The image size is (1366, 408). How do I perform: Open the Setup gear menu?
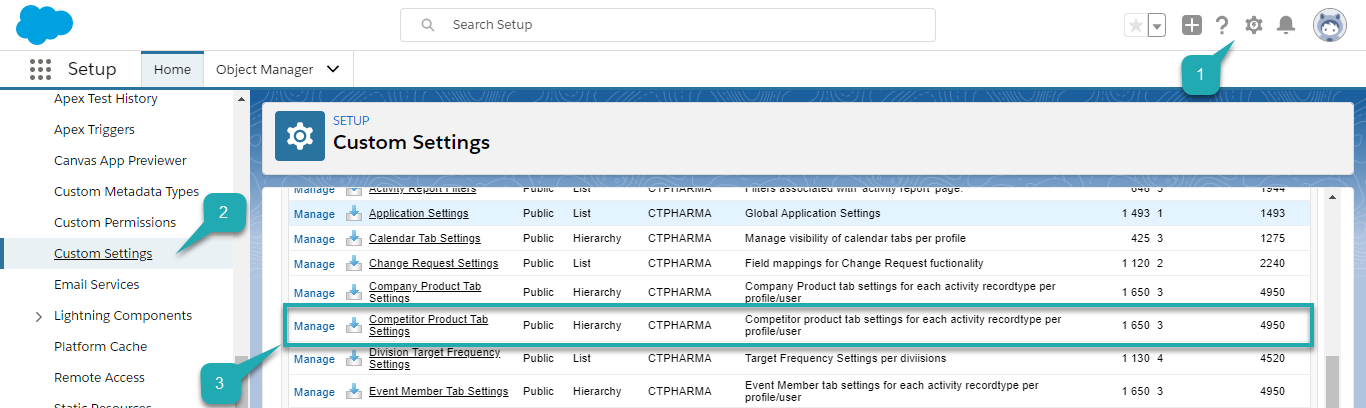tap(1253, 25)
